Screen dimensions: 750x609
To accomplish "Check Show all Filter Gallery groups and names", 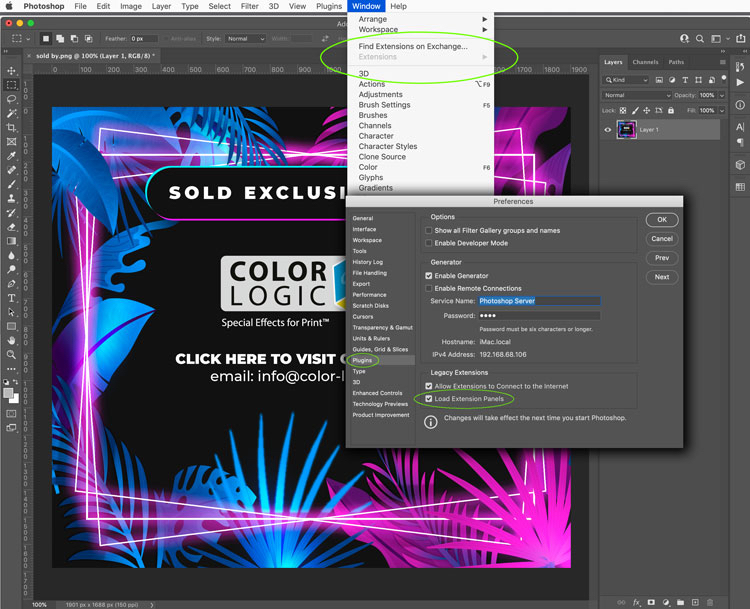I will pyautogui.click(x=429, y=231).
